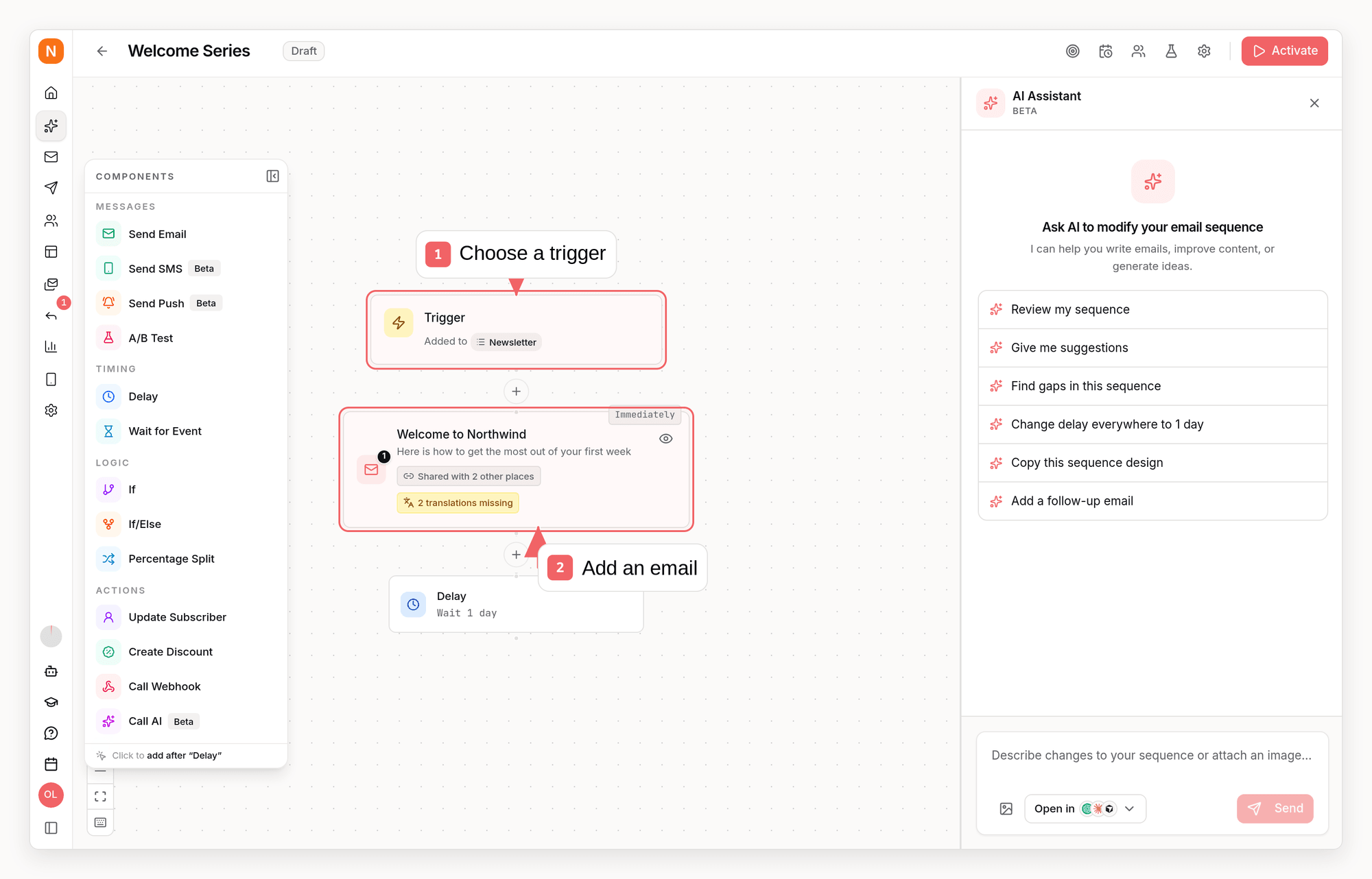Go back using the left arrow

point(102,51)
